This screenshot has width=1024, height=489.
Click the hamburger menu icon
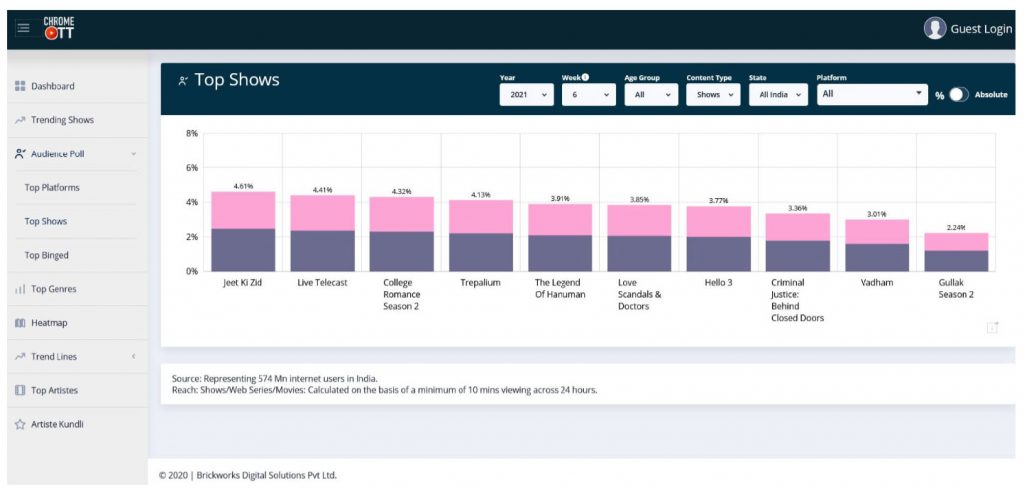(23, 29)
